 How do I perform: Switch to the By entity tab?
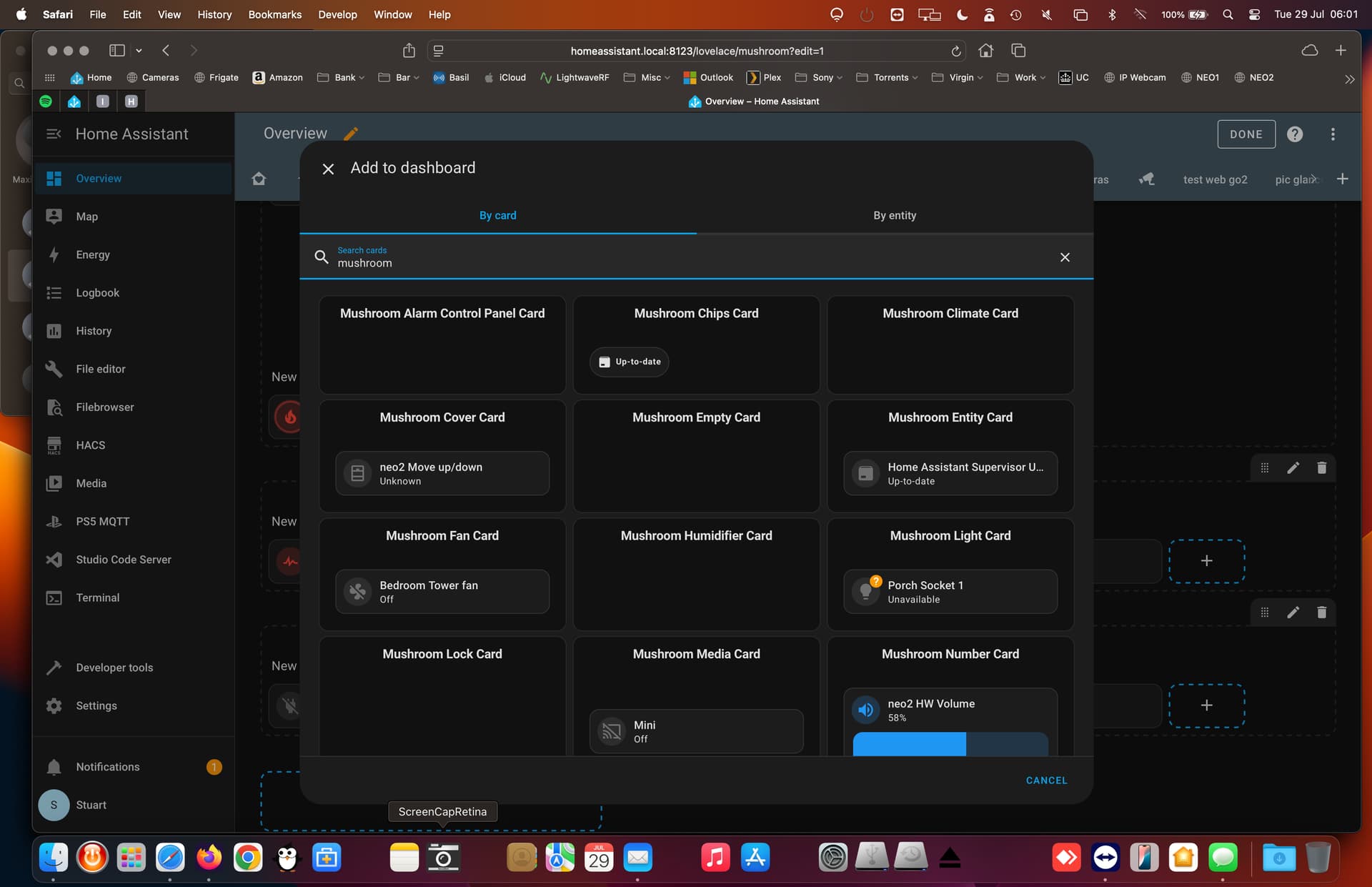pos(895,216)
